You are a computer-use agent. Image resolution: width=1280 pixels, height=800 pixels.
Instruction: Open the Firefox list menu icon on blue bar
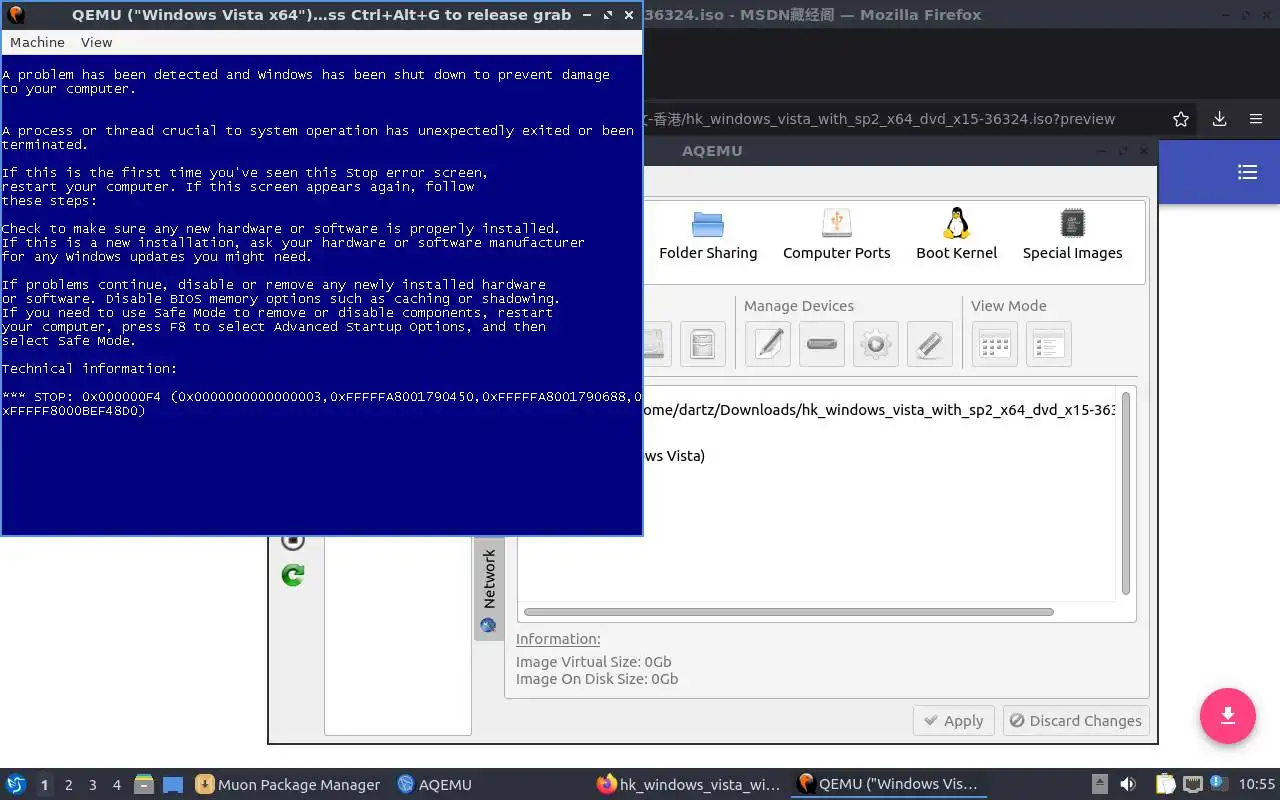[x=1247, y=172]
